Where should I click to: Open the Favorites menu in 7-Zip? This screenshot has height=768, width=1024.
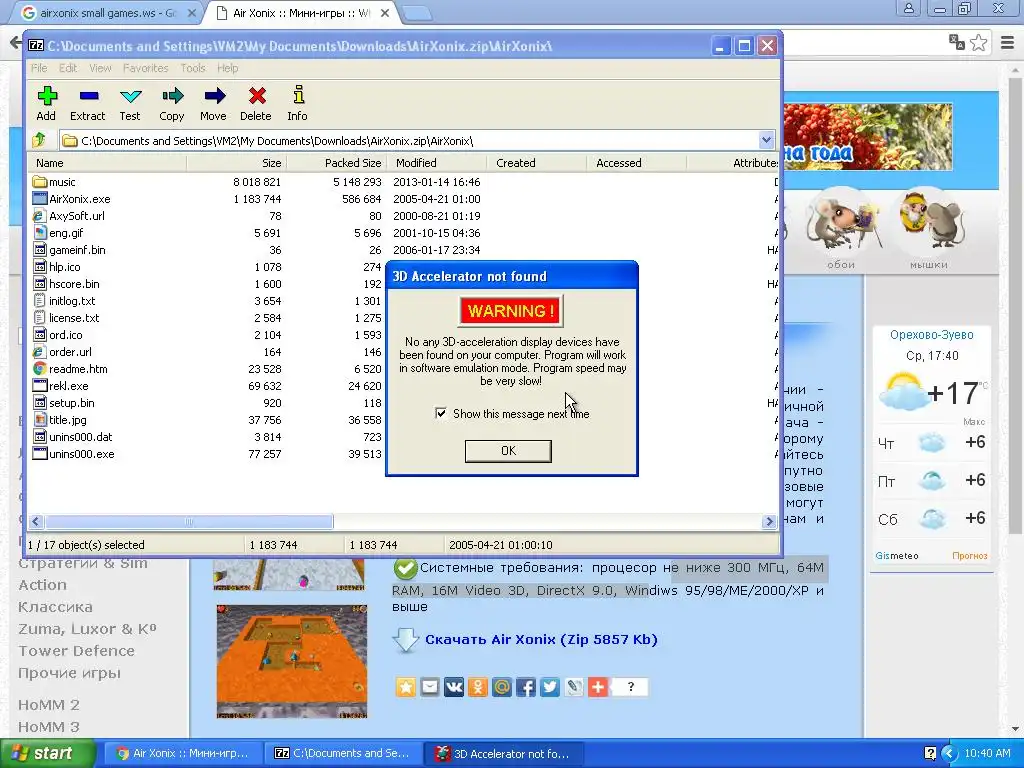point(146,68)
